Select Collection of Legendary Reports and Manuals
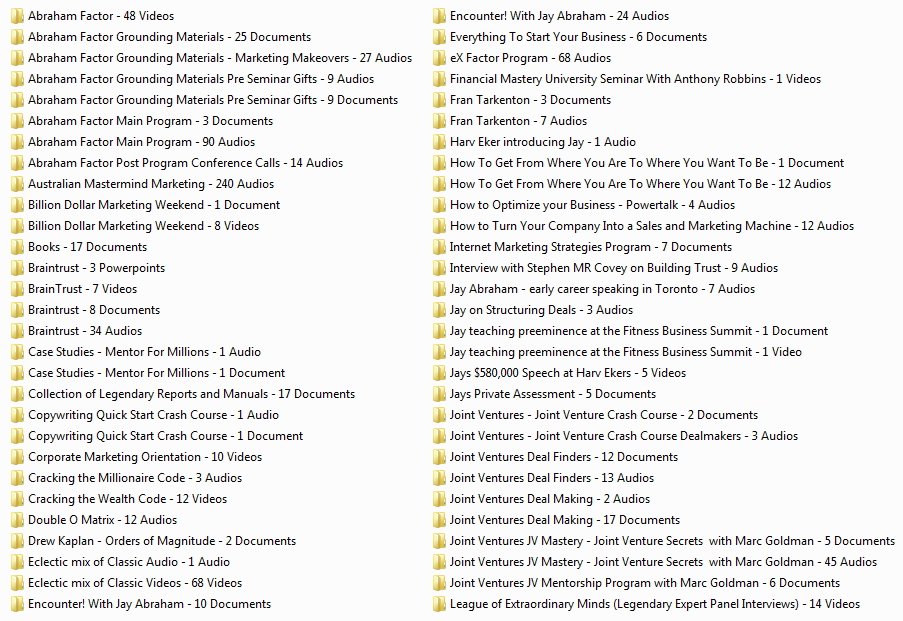Image resolution: width=903 pixels, height=621 pixels. coord(191,394)
